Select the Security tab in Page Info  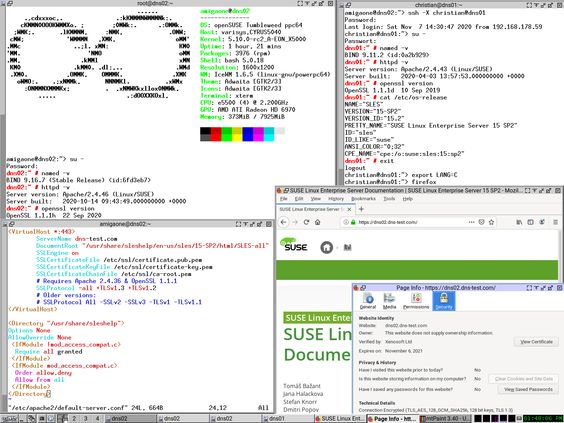pyautogui.click(x=444, y=301)
